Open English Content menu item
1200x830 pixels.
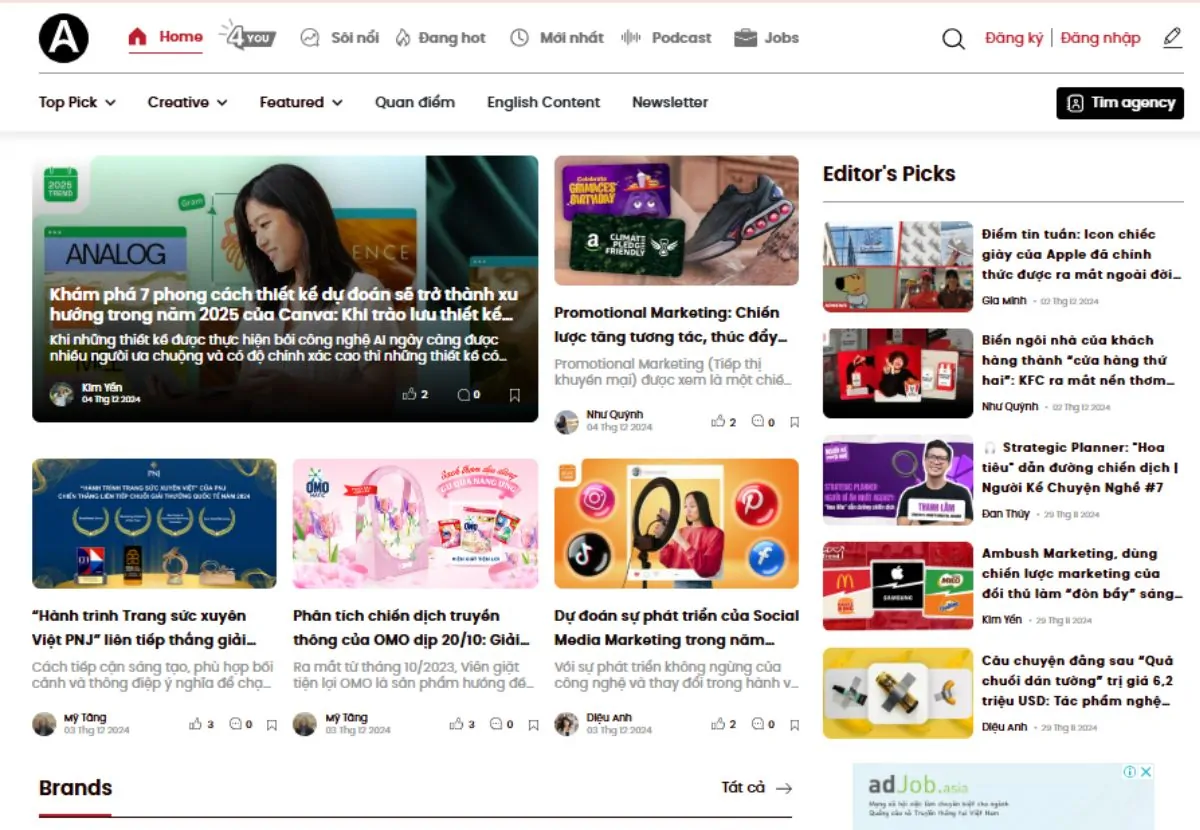543,102
